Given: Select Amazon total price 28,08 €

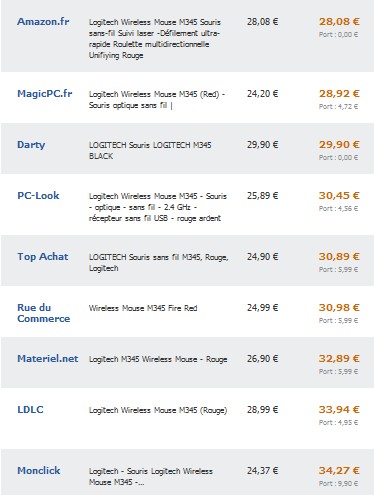Looking at the screenshot, I should pos(339,22).
